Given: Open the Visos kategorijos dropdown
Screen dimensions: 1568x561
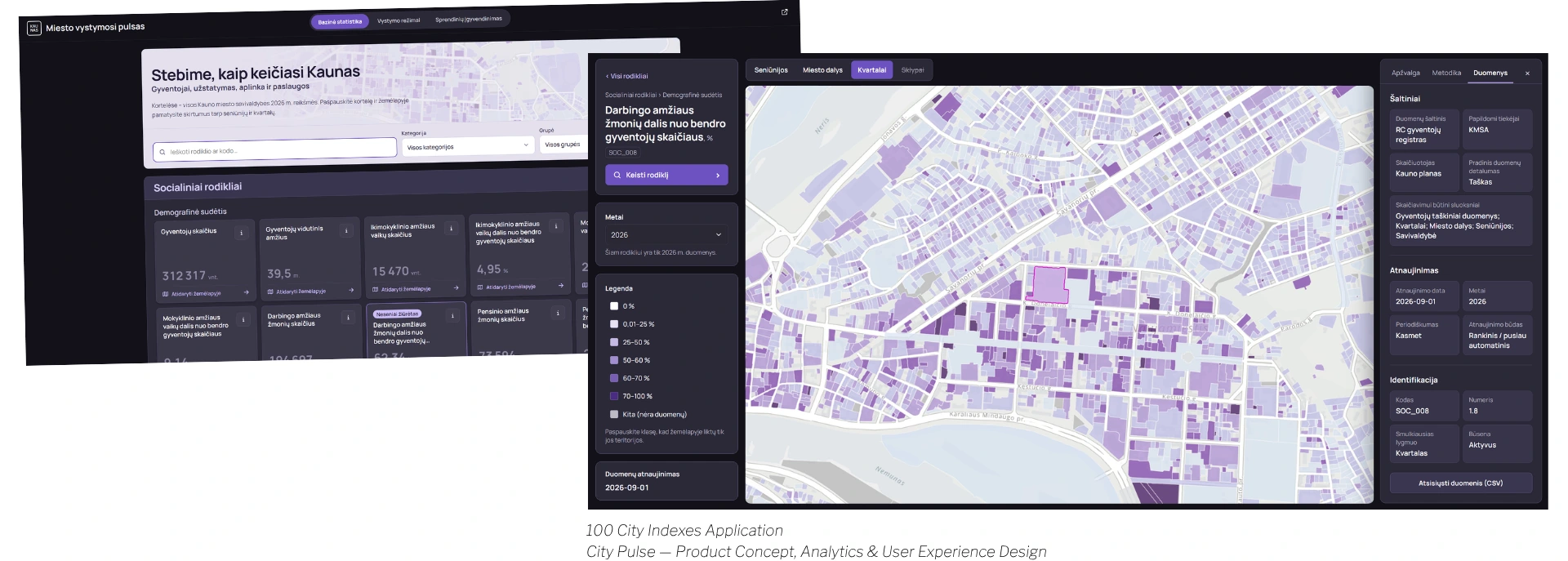Looking at the screenshot, I should [468, 146].
